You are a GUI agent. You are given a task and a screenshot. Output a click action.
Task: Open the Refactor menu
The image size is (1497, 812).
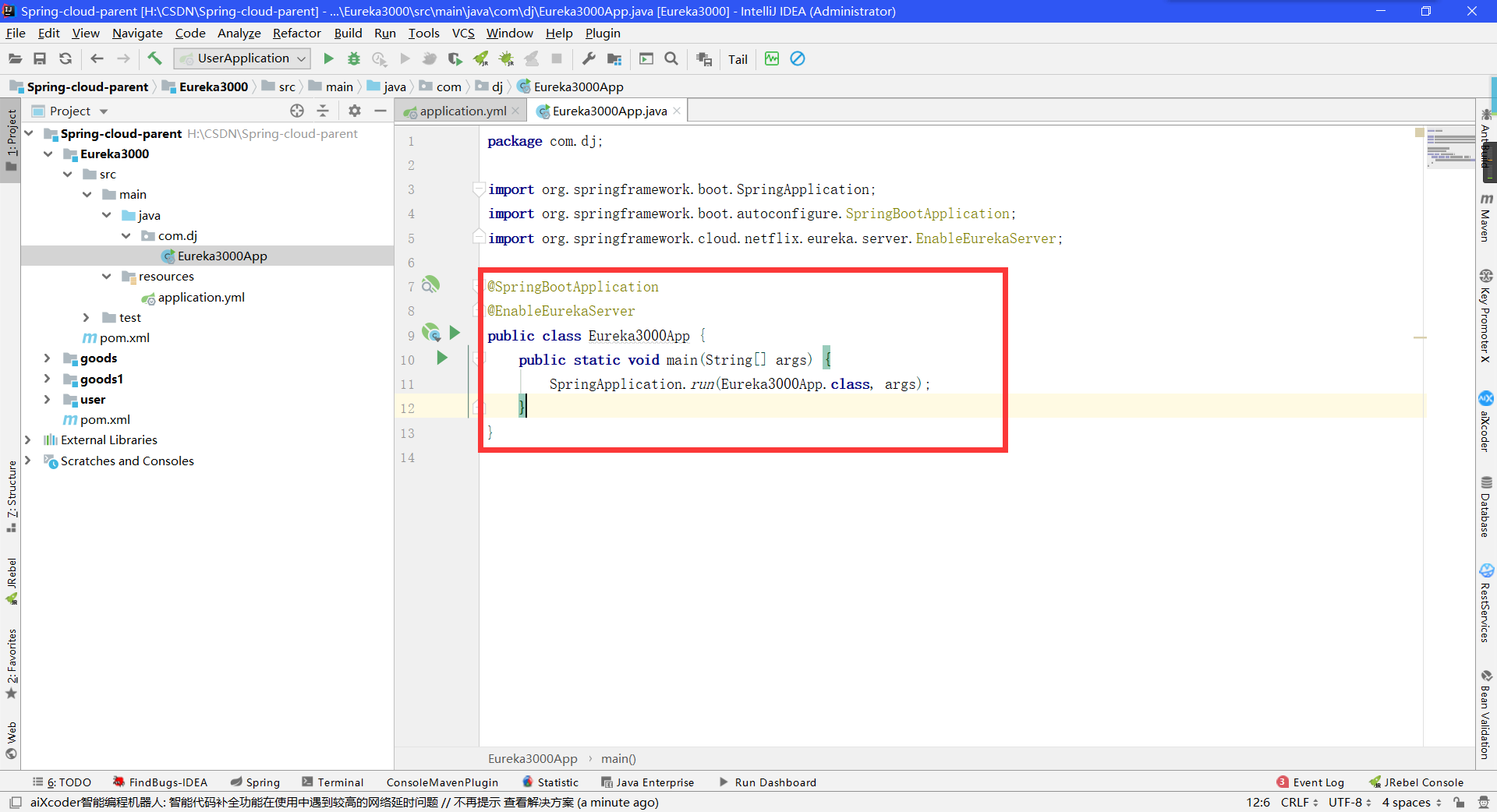click(296, 33)
